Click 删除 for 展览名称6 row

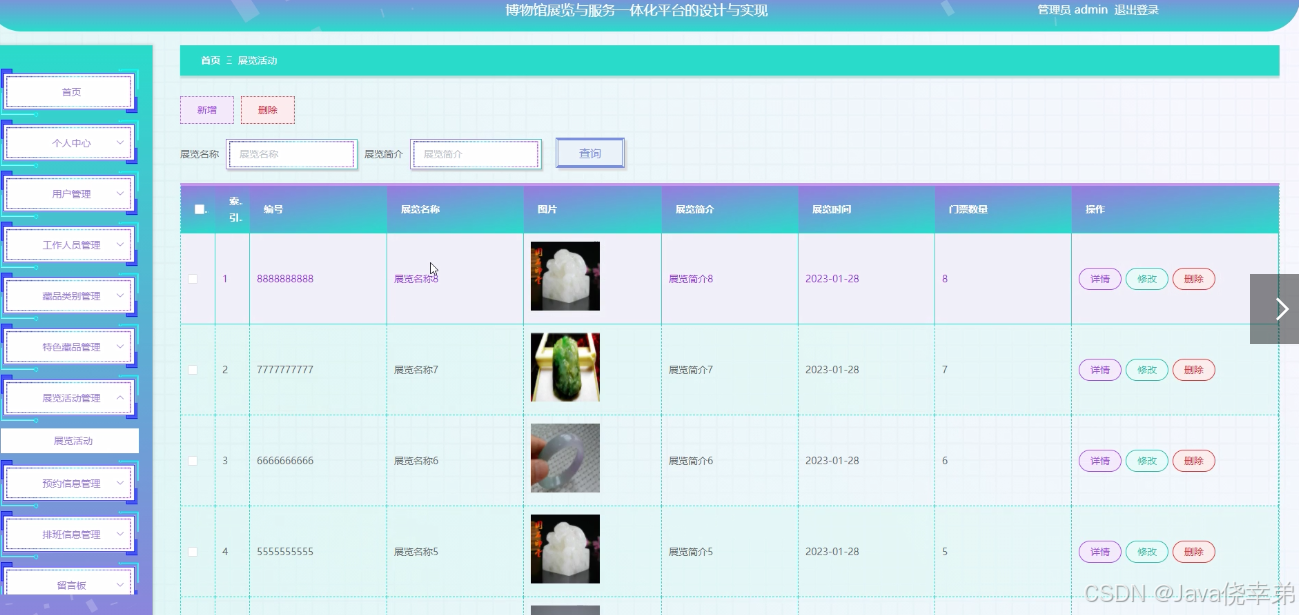pos(1194,461)
